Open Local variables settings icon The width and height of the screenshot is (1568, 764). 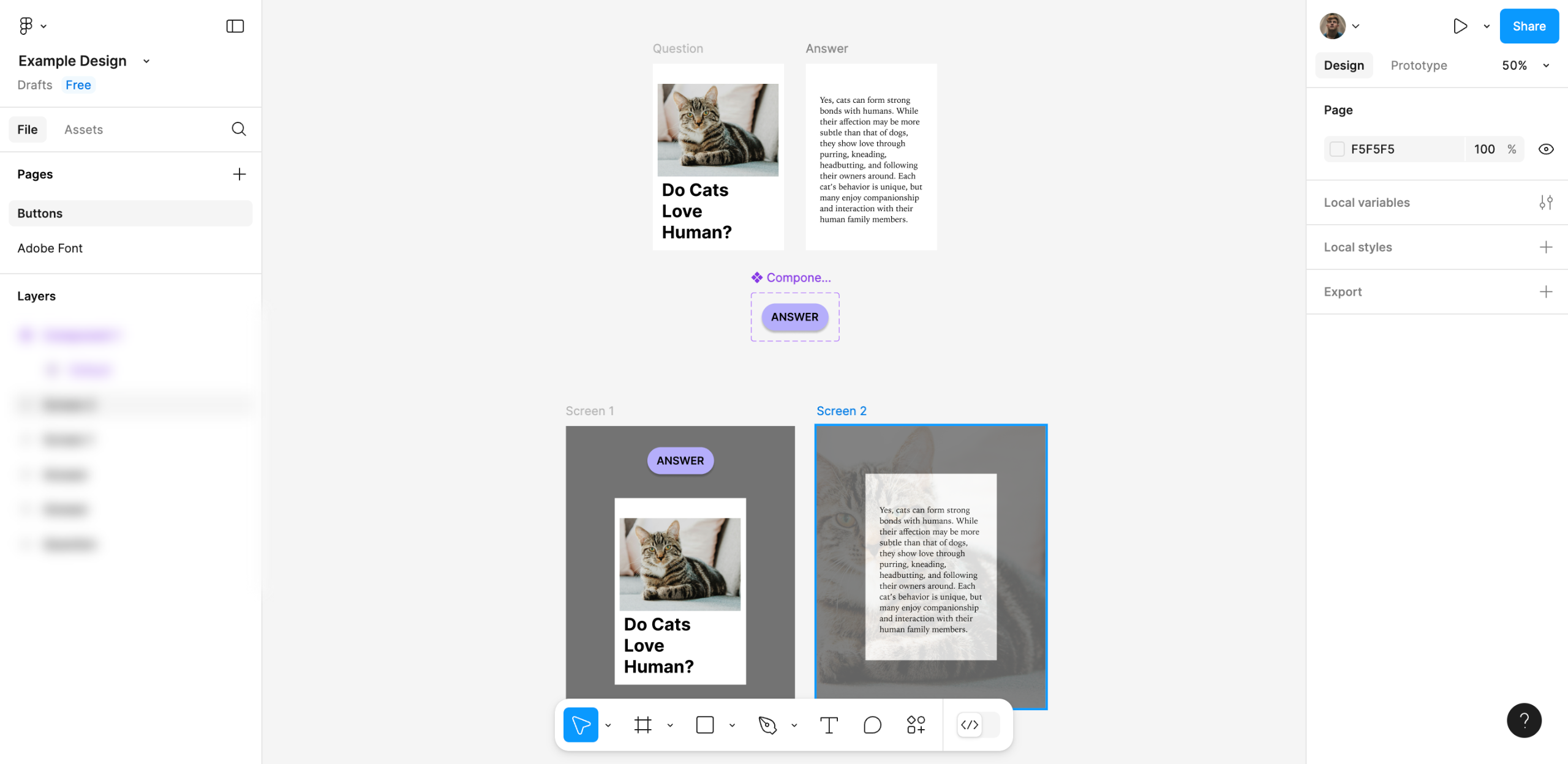(1545, 202)
